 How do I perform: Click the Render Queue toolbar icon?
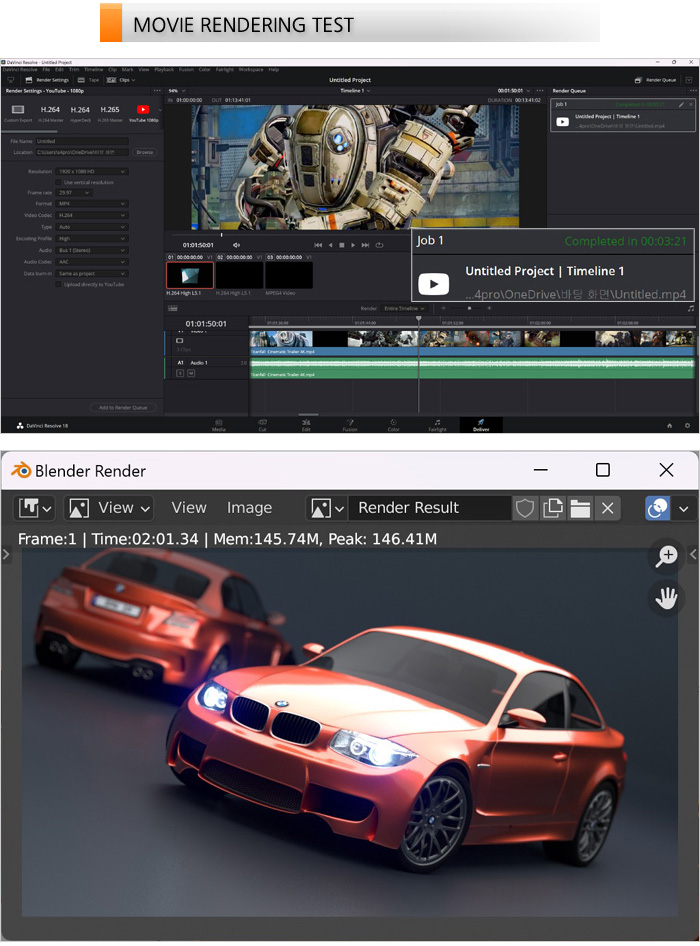point(638,80)
